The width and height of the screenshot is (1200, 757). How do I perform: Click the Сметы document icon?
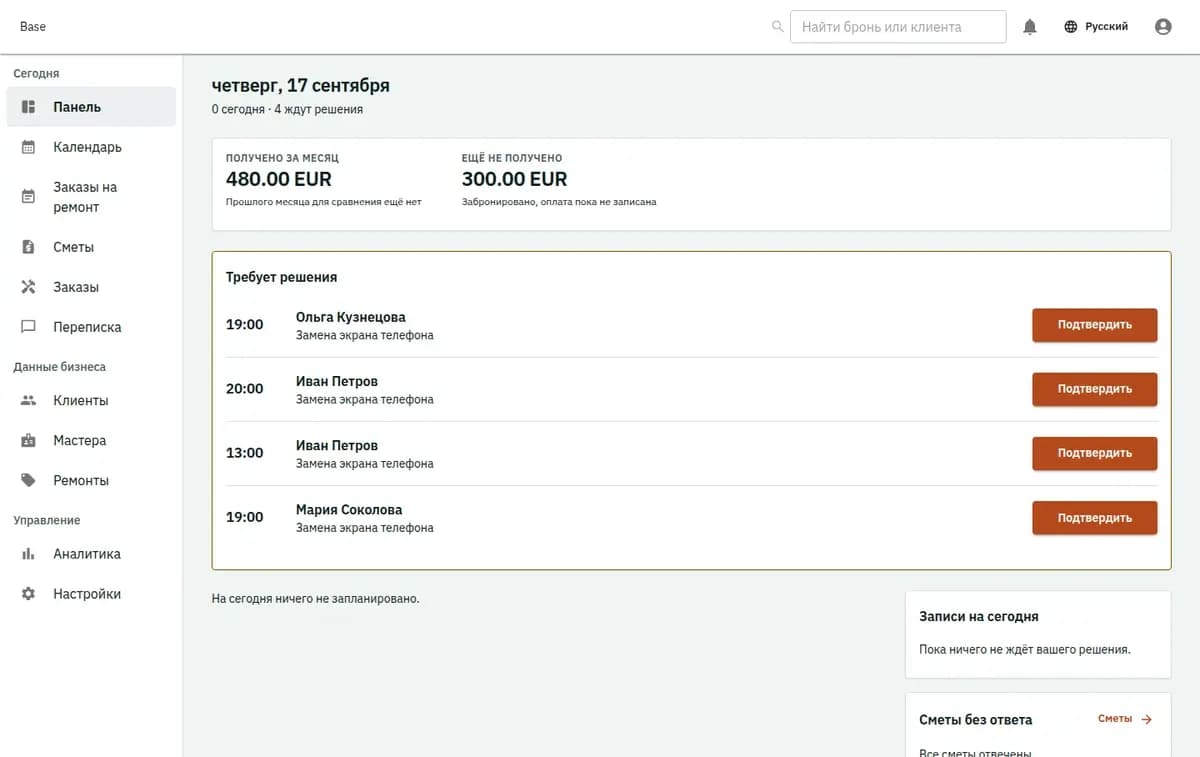coord(29,247)
